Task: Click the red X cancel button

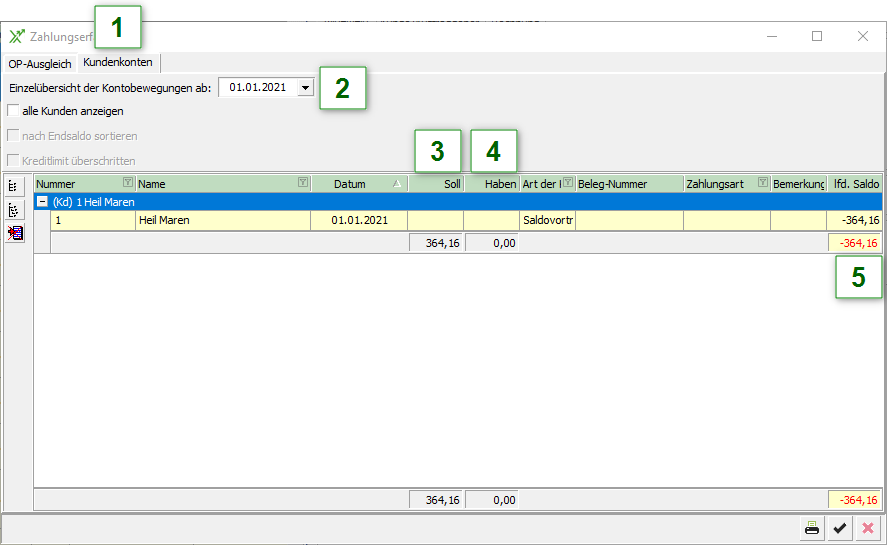Action: [868, 529]
